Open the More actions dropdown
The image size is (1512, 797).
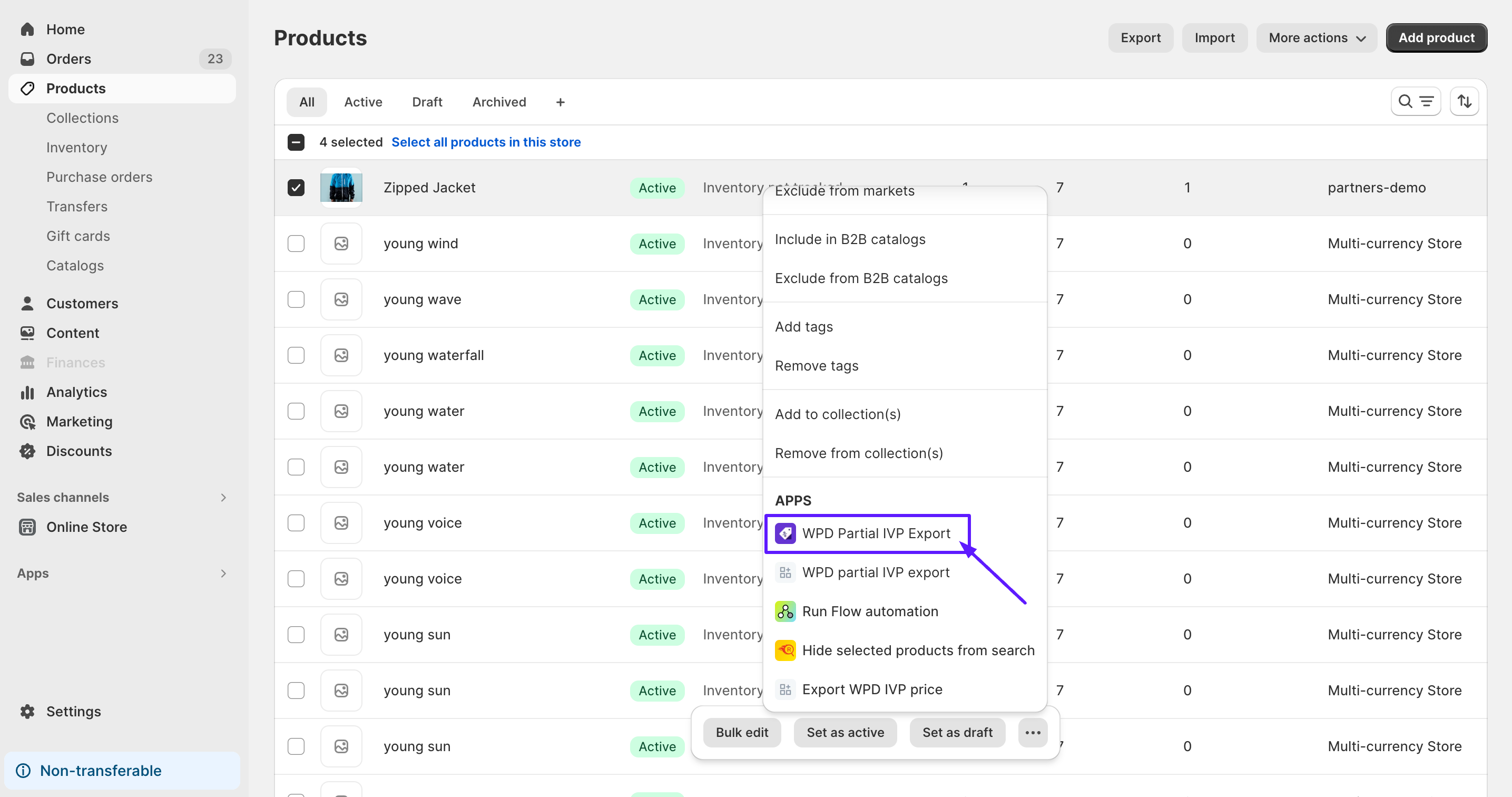pos(1317,37)
